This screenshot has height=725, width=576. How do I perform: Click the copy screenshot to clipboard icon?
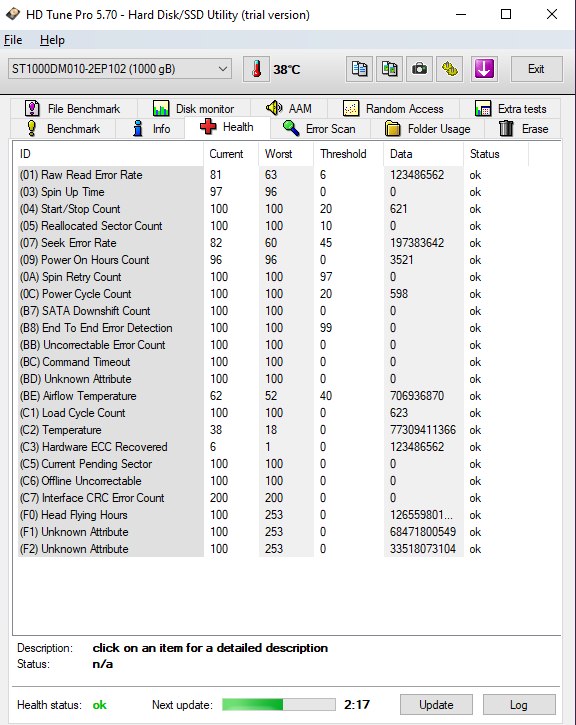(x=389, y=69)
